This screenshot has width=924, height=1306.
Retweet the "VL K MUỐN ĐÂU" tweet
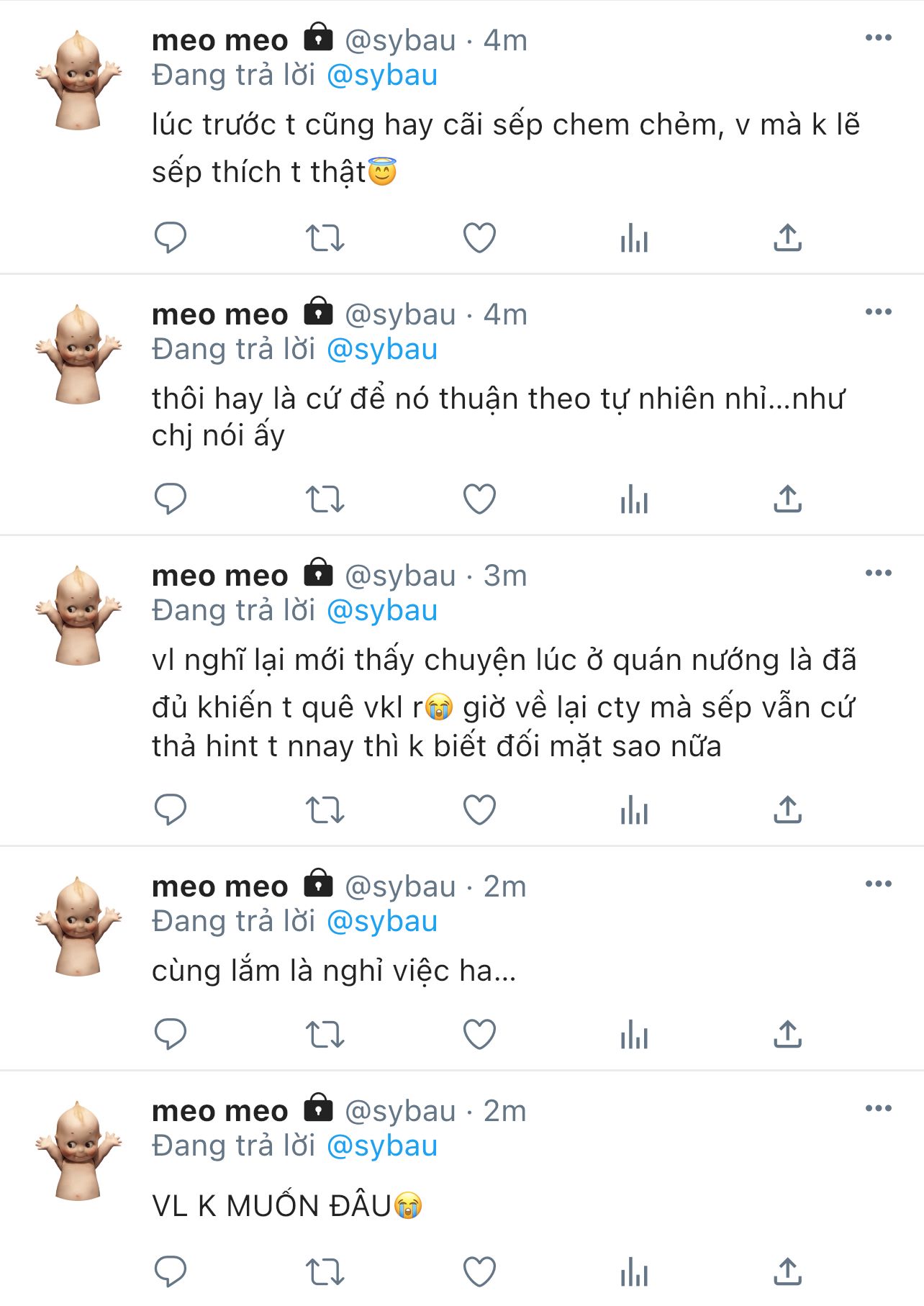pyautogui.click(x=325, y=1272)
